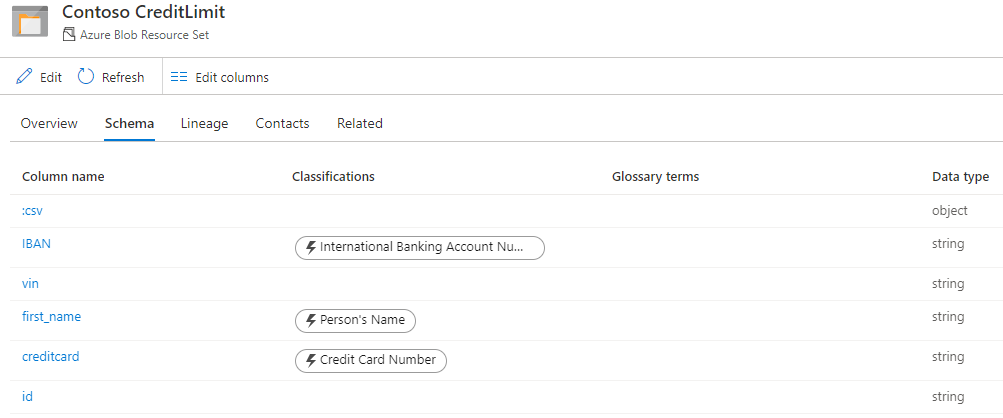Click the Azure Blob Resource Set icon
Image resolution: width=1003 pixels, height=418 pixels.
[x=69, y=35]
